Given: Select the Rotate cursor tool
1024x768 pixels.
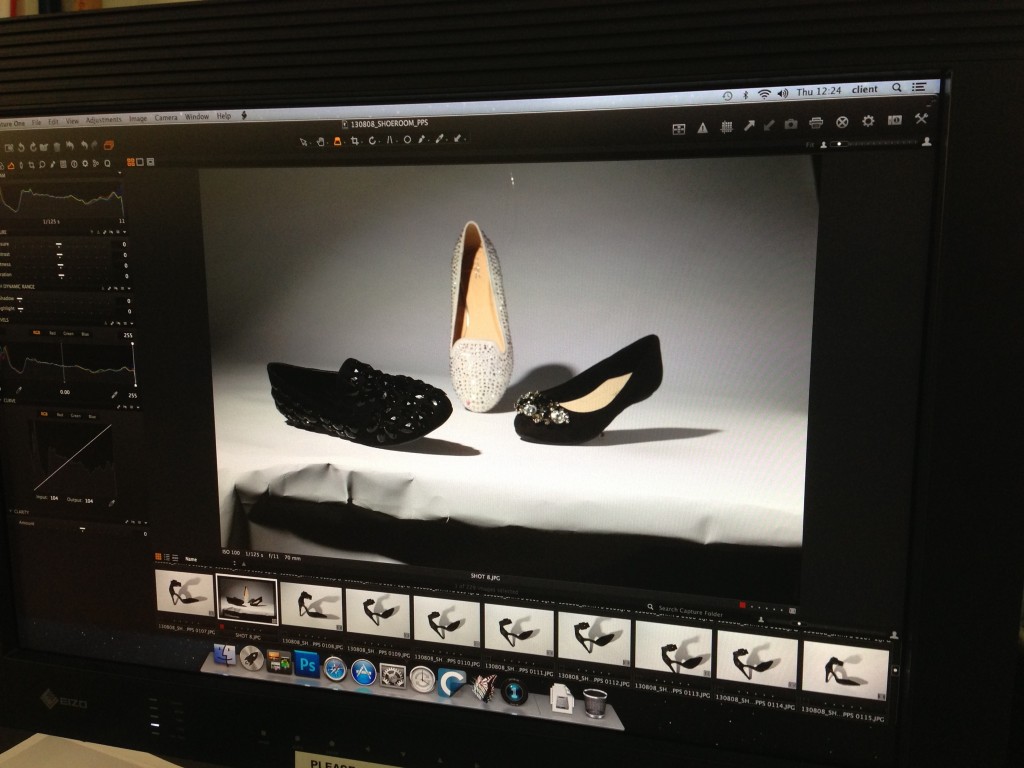Looking at the screenshot, I should pos(372,141).
